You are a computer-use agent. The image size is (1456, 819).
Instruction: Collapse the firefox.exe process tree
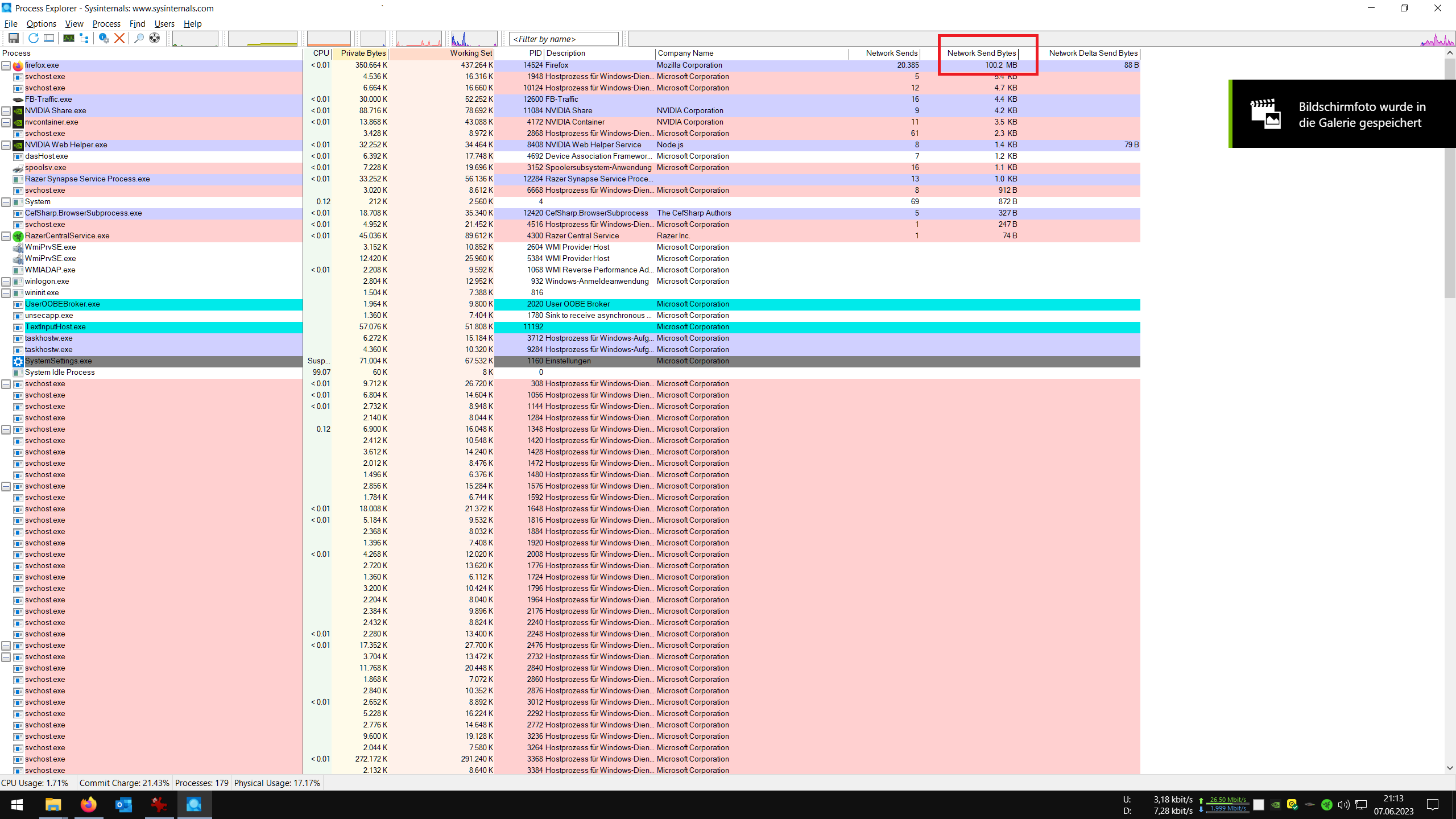coord(6,65)
